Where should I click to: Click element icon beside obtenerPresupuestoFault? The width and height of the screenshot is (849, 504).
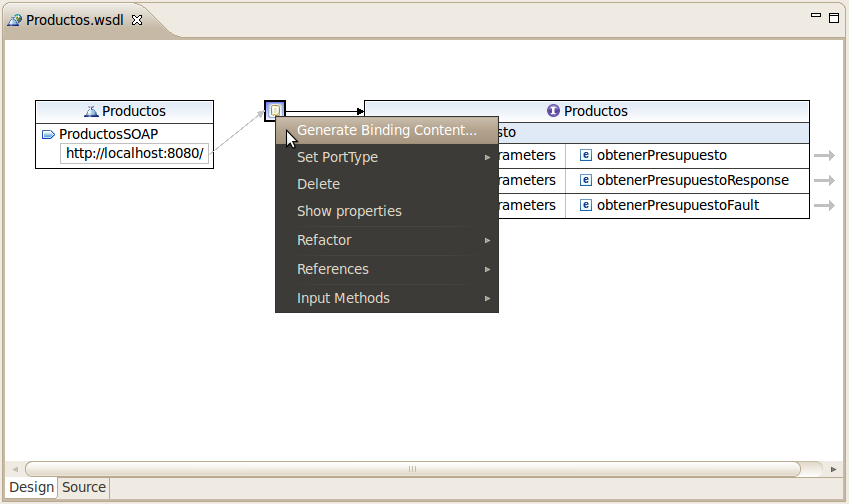pyautogui.click(x=585, y=205)
